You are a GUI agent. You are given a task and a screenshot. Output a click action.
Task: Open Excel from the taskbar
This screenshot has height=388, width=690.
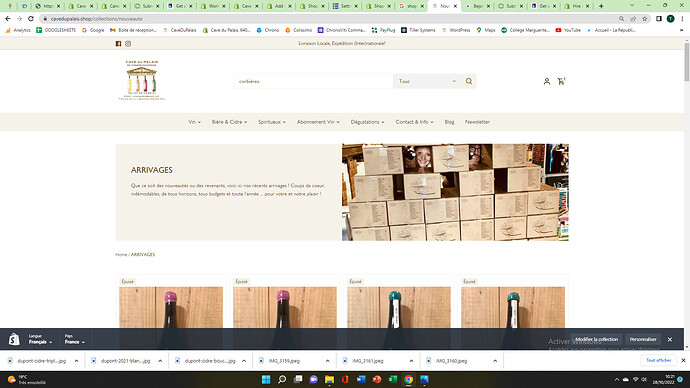[x=393, y=379]
